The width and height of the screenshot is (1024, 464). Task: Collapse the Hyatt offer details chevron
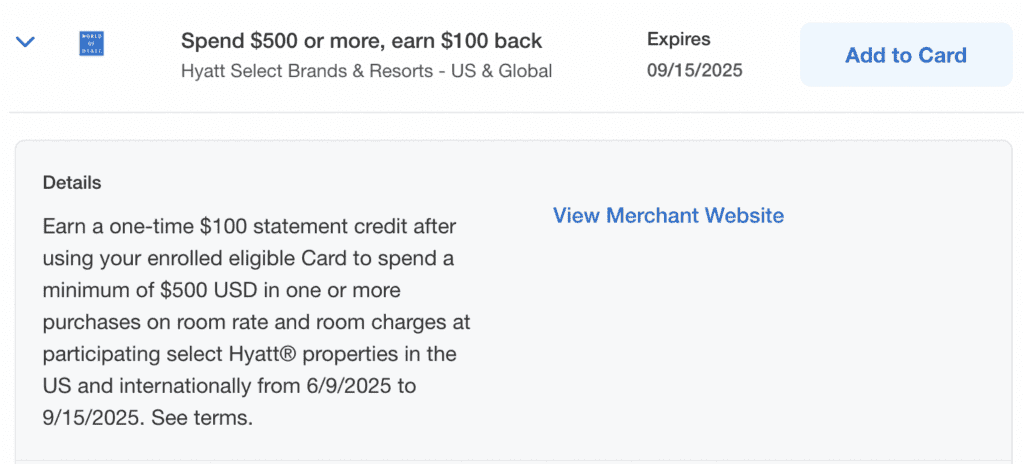[x=26, y=42]
